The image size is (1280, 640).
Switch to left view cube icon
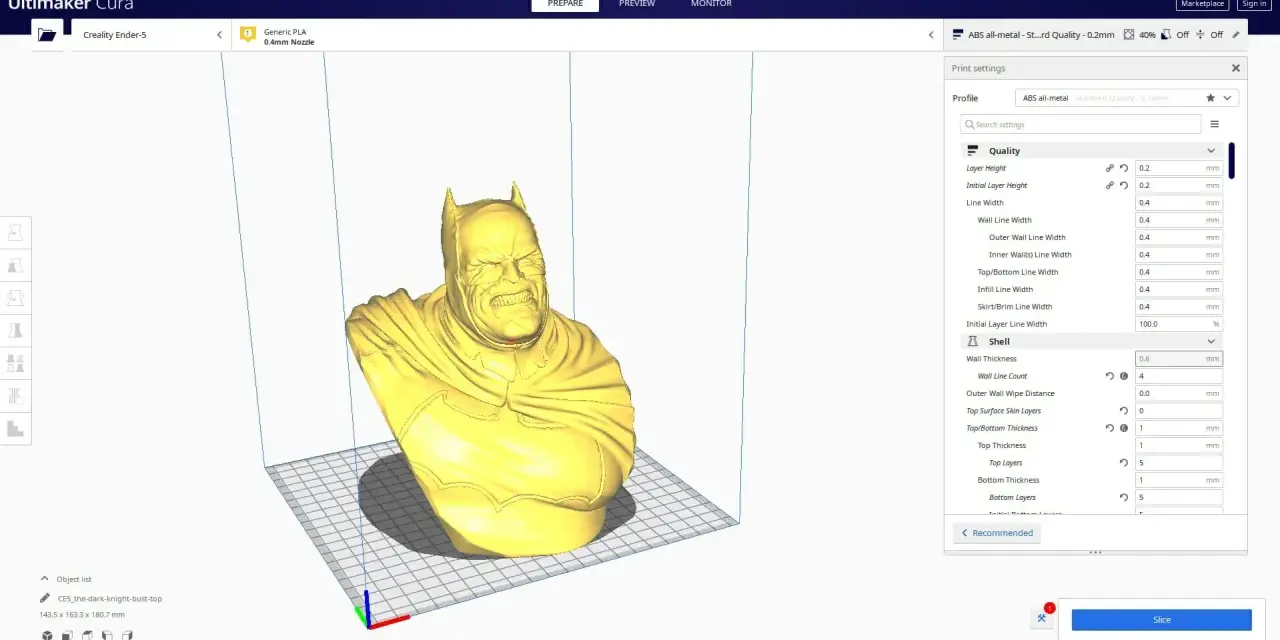click(x=107, y=635)
